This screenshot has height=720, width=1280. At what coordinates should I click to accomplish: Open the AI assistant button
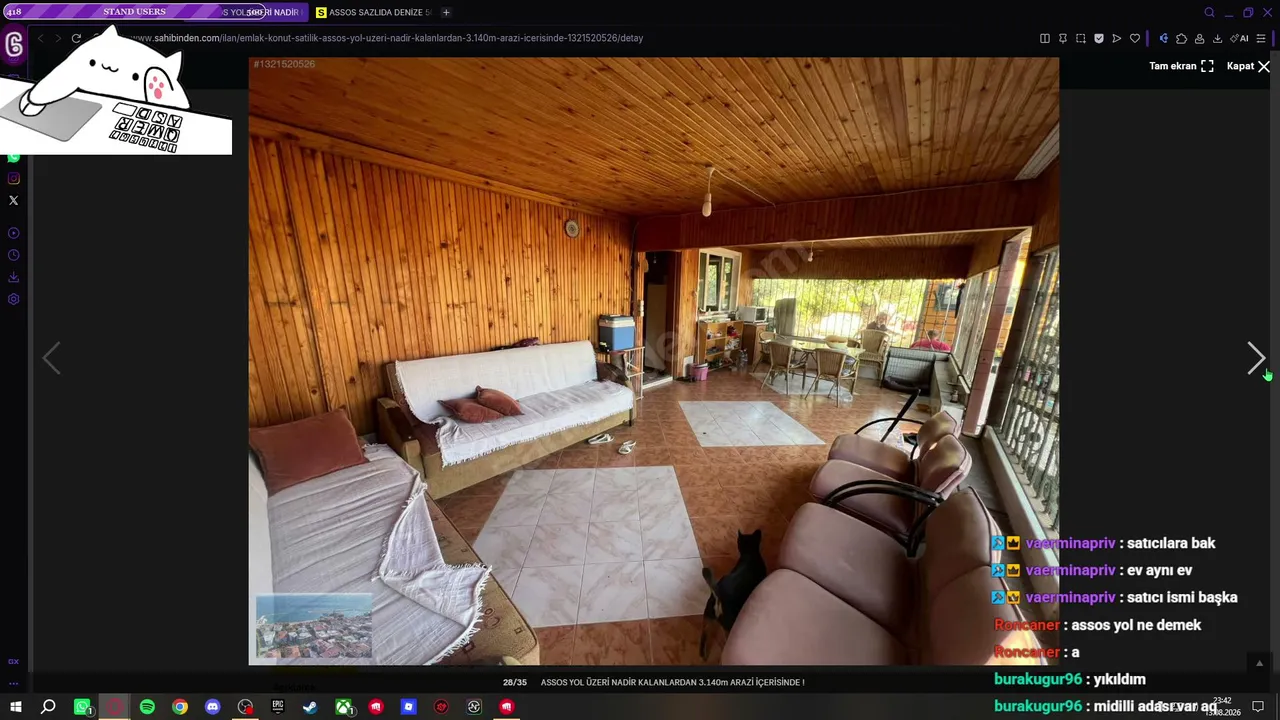click(1240, 38)
